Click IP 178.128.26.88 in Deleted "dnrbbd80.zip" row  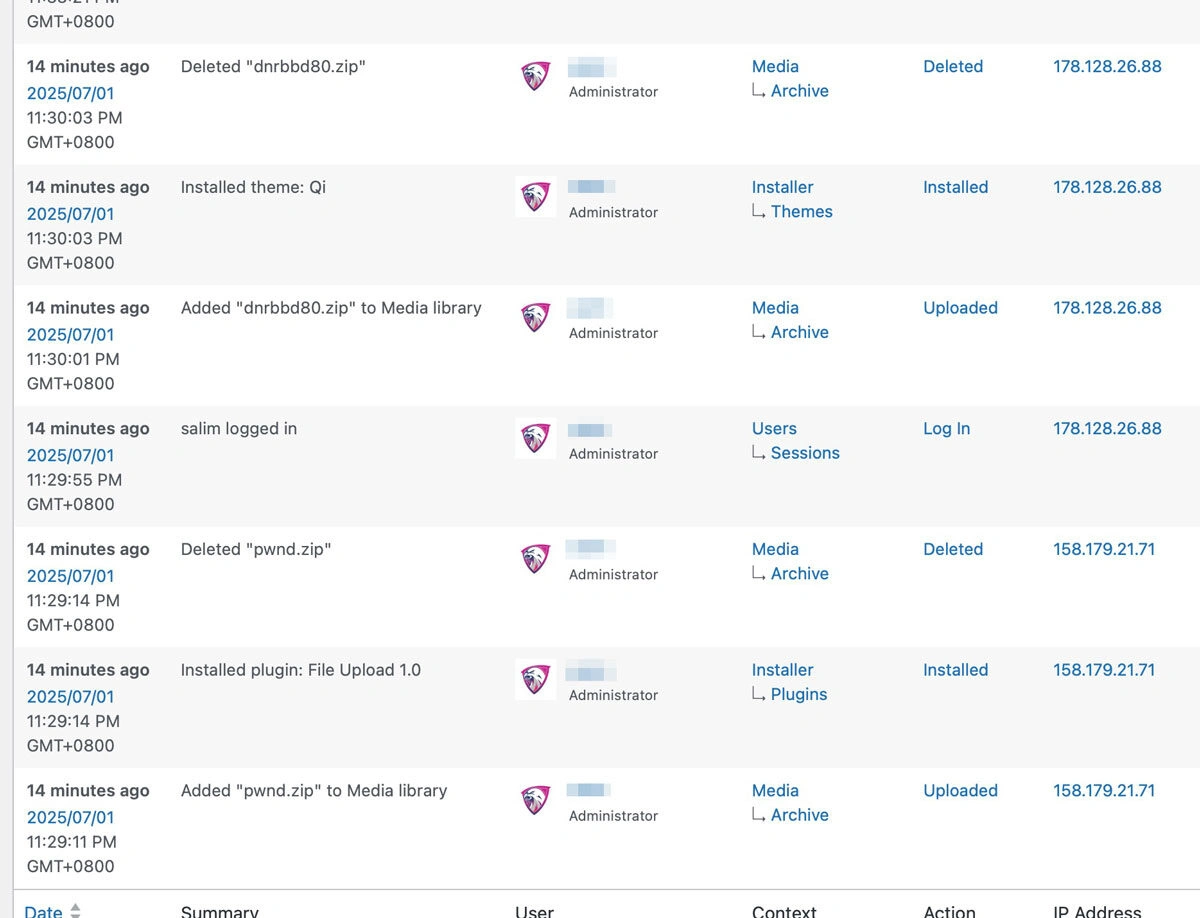[x=1107, y=67]
